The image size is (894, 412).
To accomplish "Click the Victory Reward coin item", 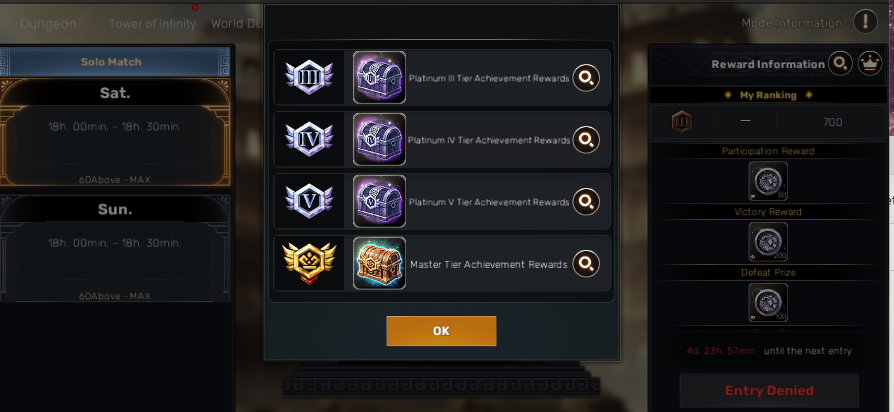I will (x=768, y=242).
